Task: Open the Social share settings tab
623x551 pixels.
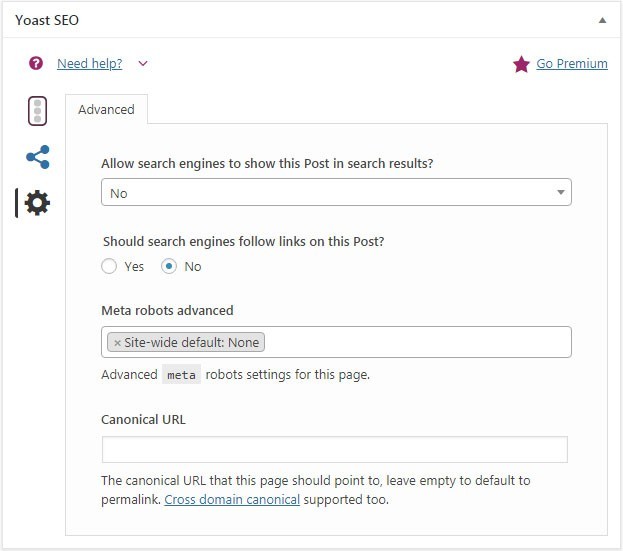Action: pyautogui.click(x=38, y=157)
